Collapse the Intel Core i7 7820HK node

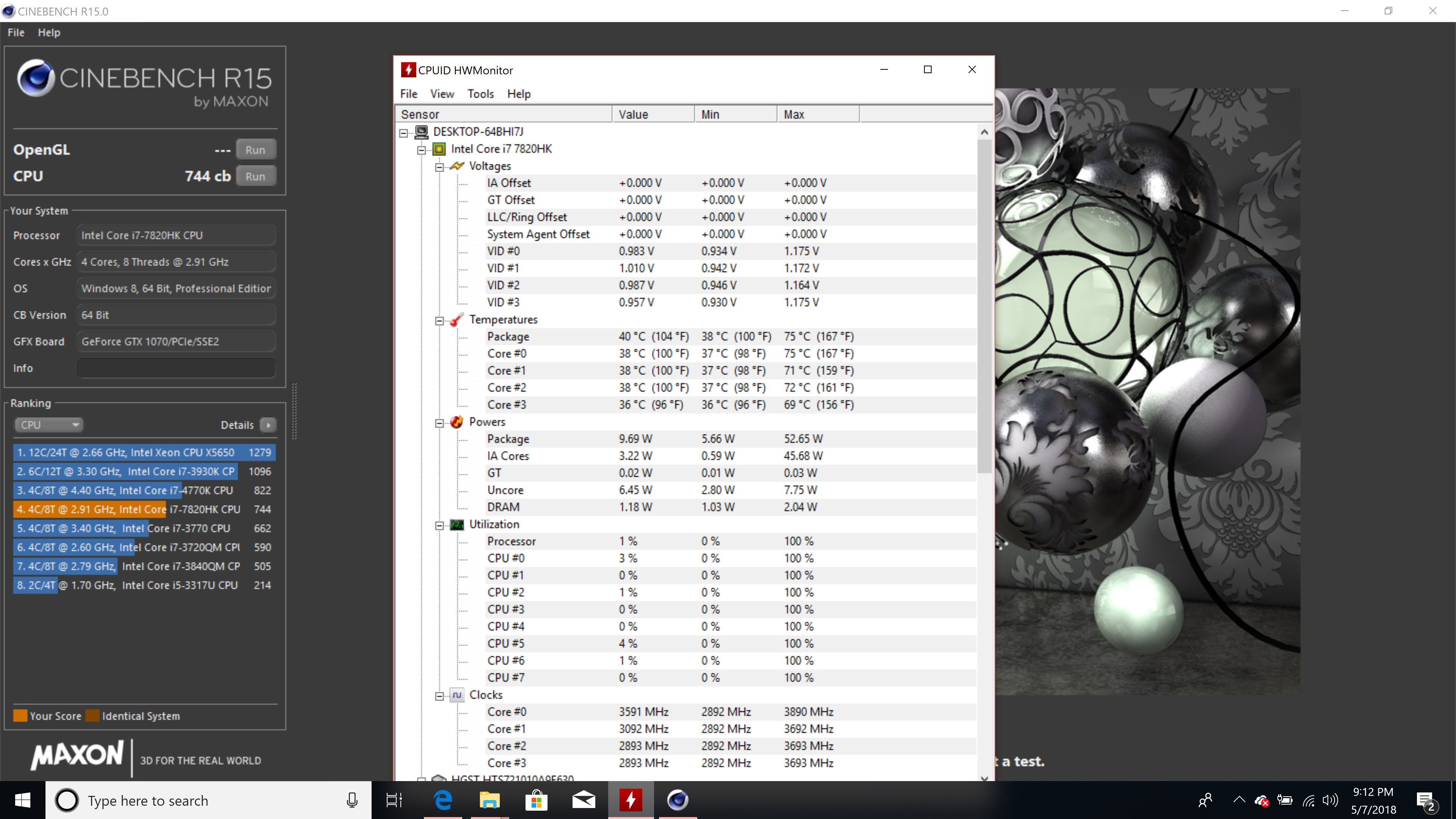[x=422, y=151]
